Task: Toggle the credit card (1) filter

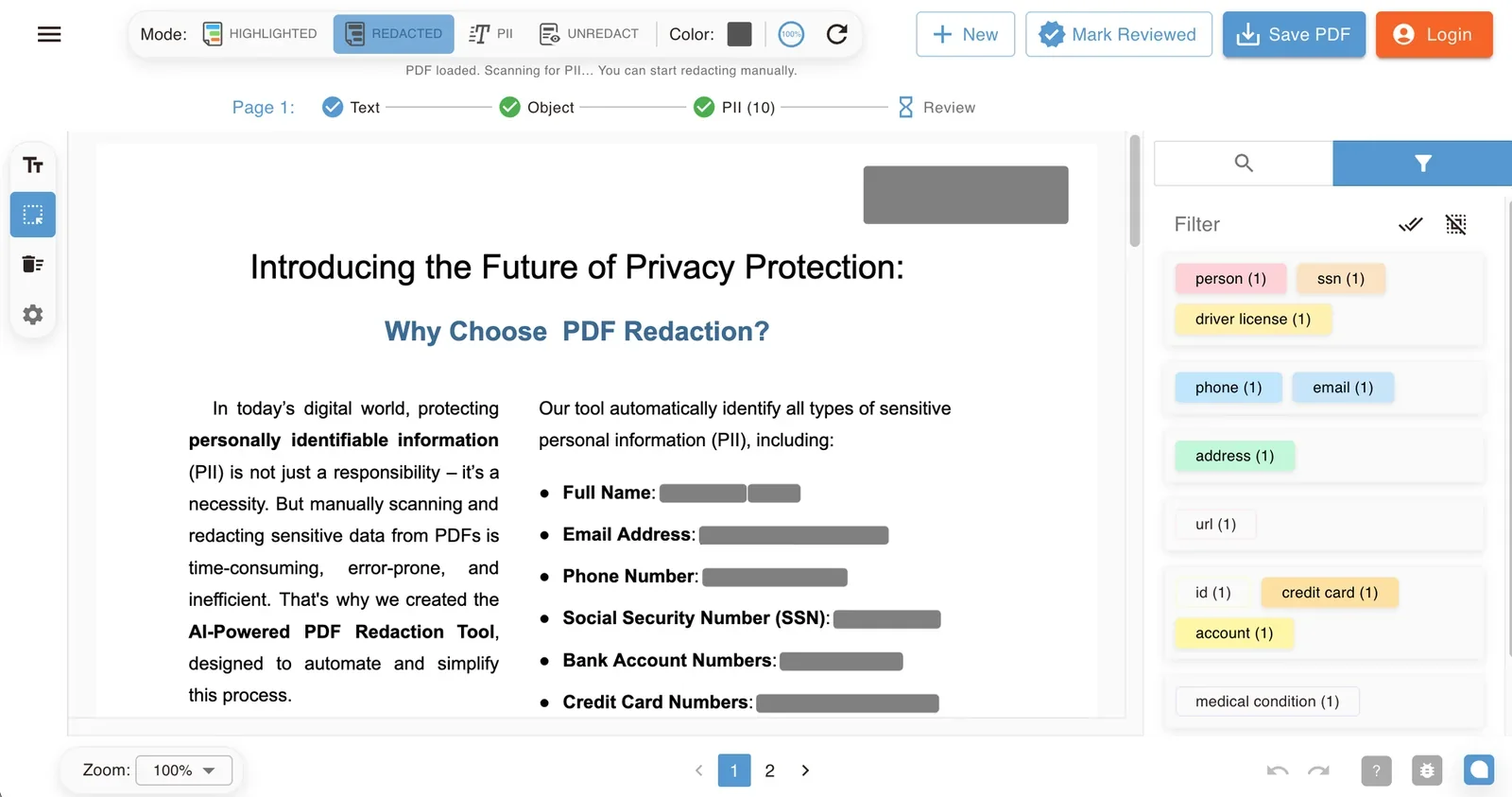Action: click(1330, 593)
